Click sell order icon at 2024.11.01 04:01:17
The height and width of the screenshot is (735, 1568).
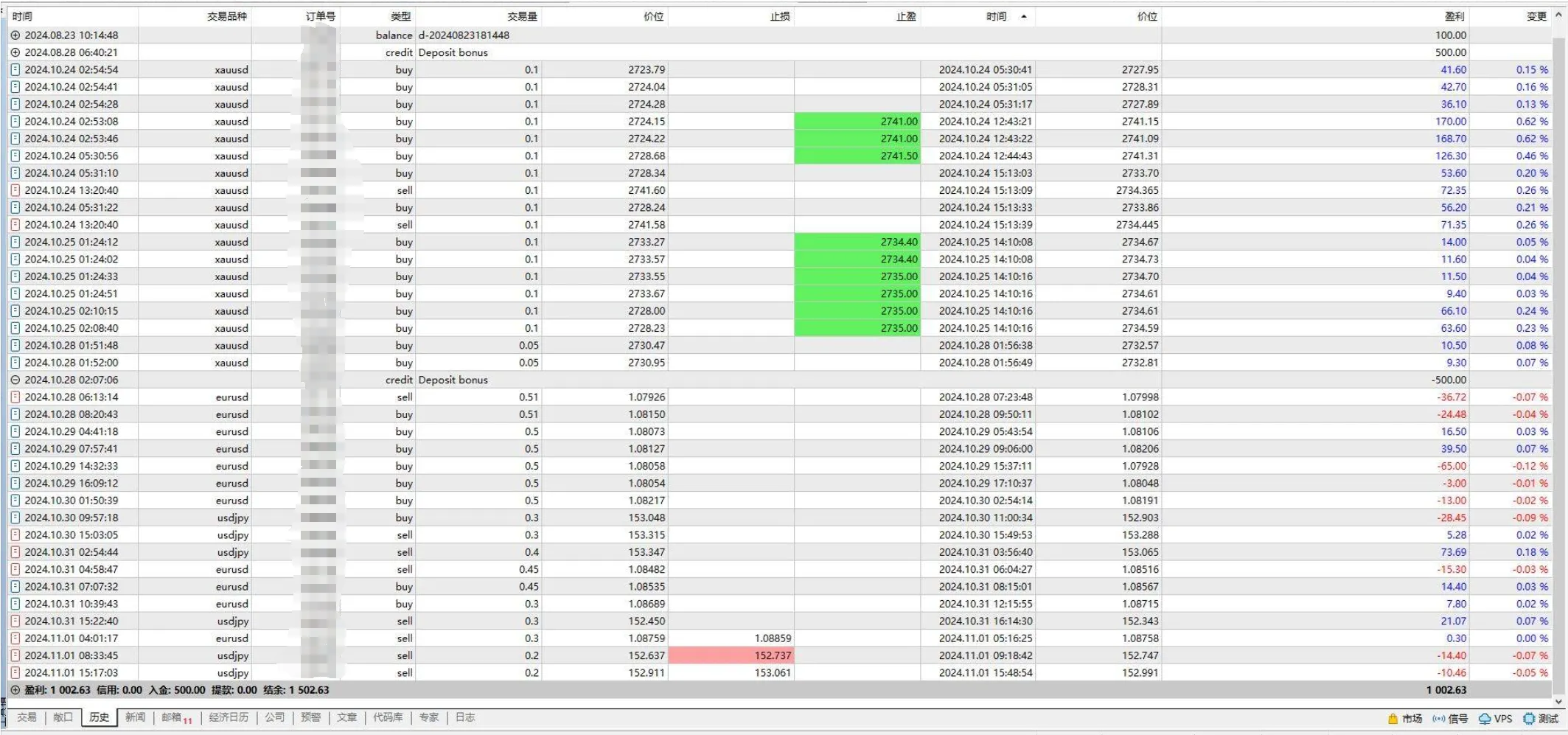pyautogui.click(x=15, y=638)
